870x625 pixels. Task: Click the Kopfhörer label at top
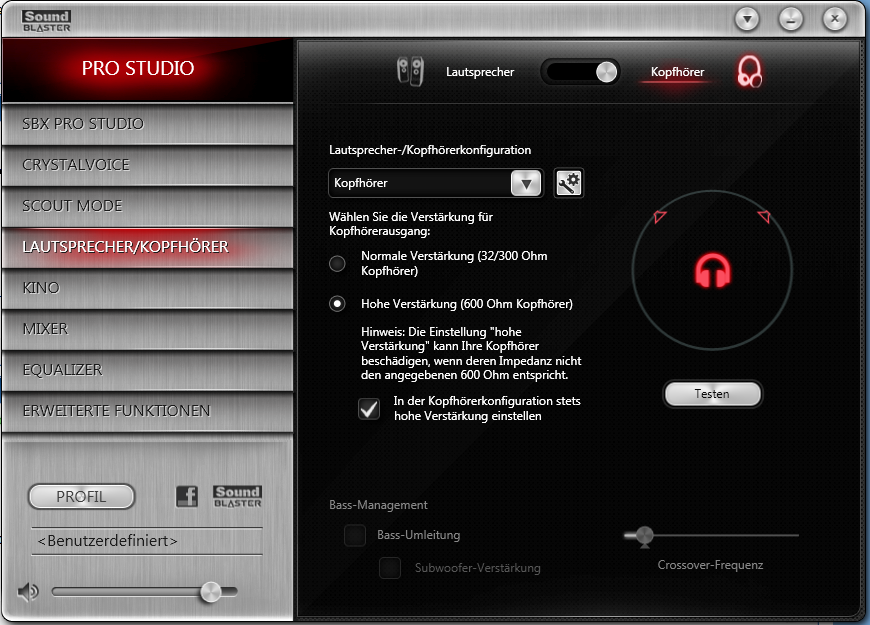(x=677, y=72)
